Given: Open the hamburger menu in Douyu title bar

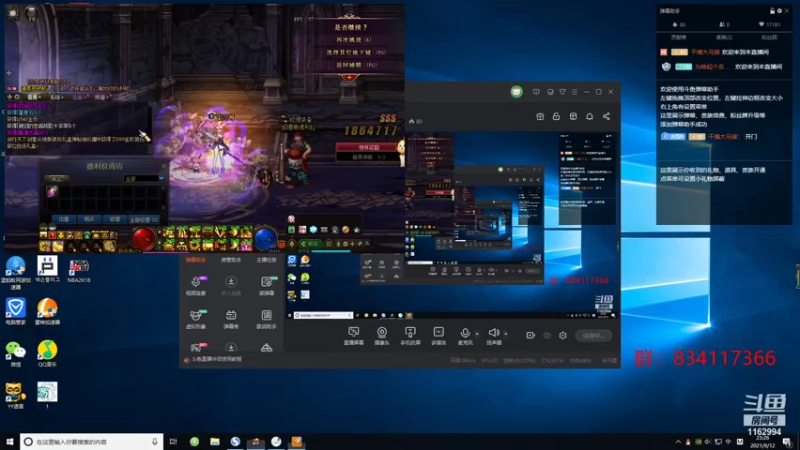Looking at the screenshot, I should [x=574, y=92].
